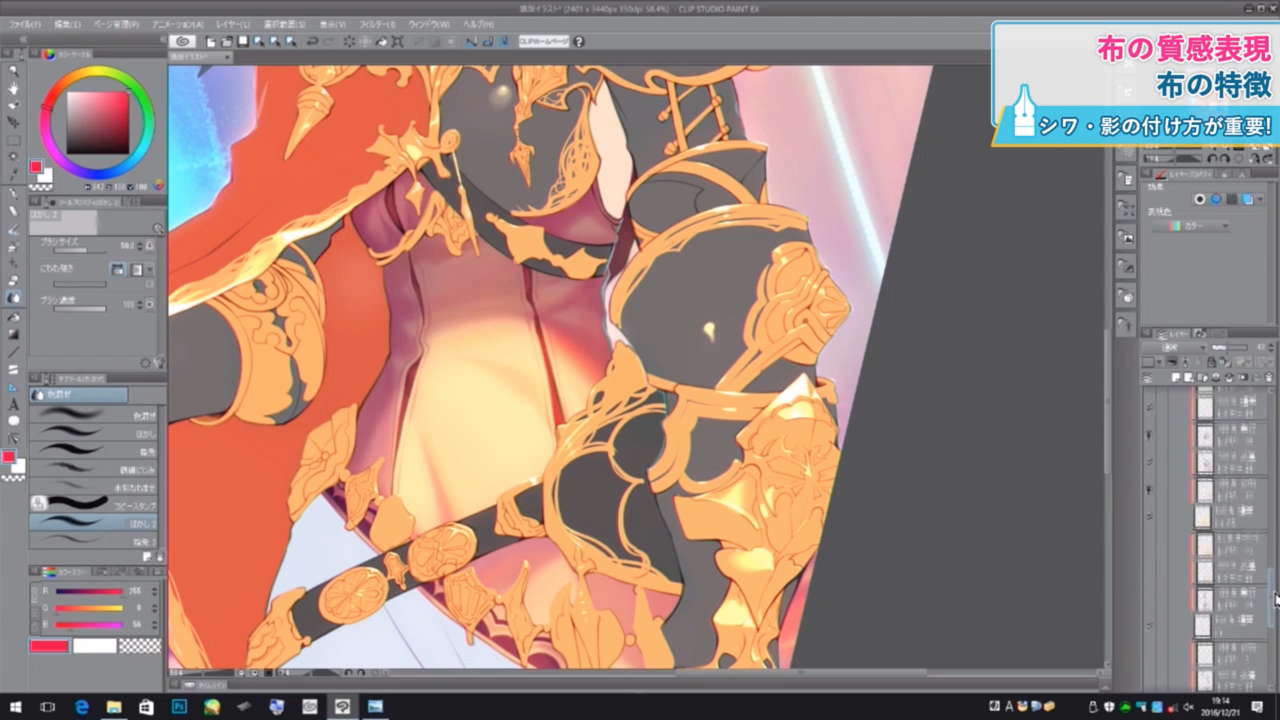Select transparent color chip under color wheel
Image resolution: width=1280 pixels, height=720 pixels.
coord(40,186)
